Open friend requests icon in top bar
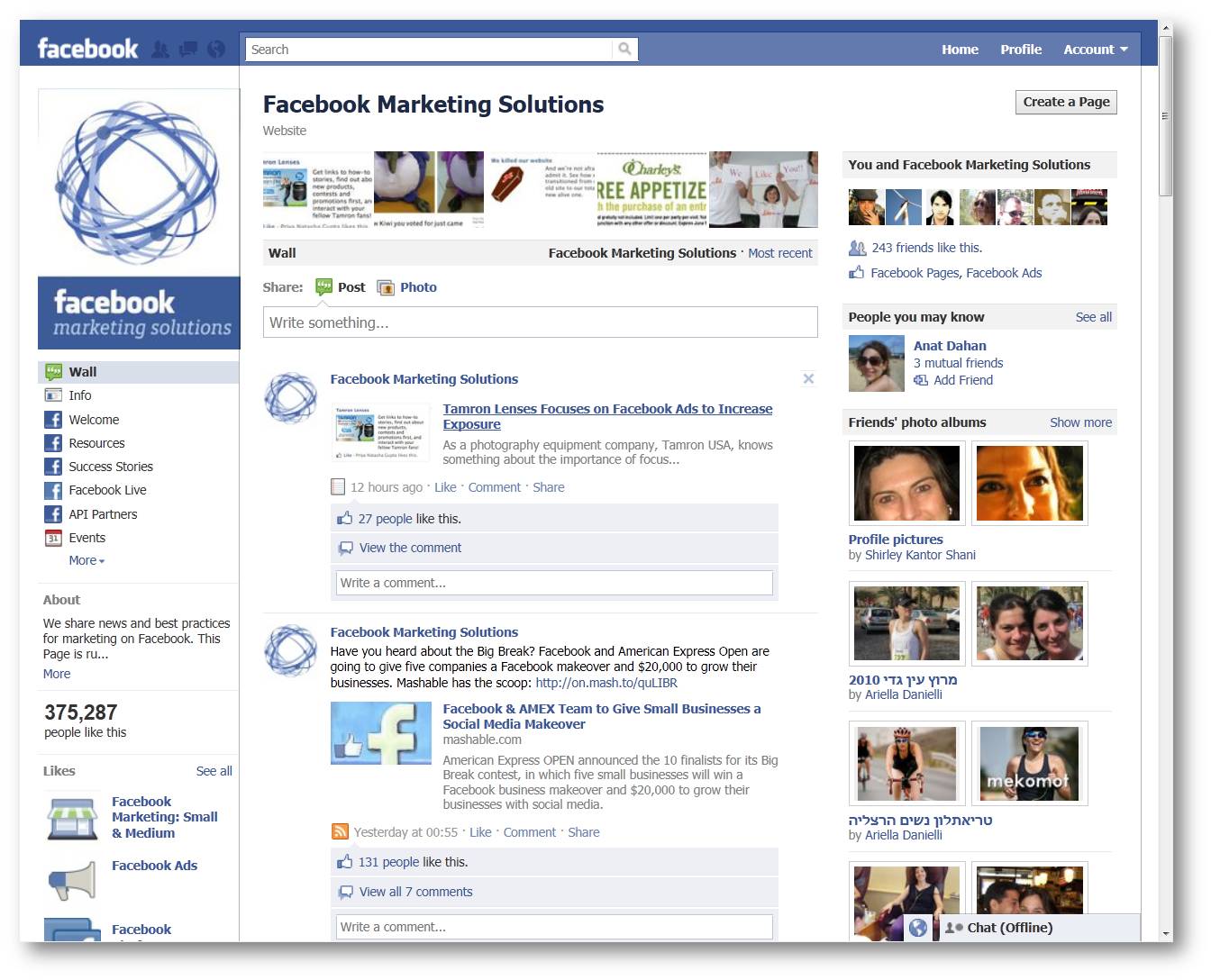This screenshot has height=980, width=1211. [160, 50]
